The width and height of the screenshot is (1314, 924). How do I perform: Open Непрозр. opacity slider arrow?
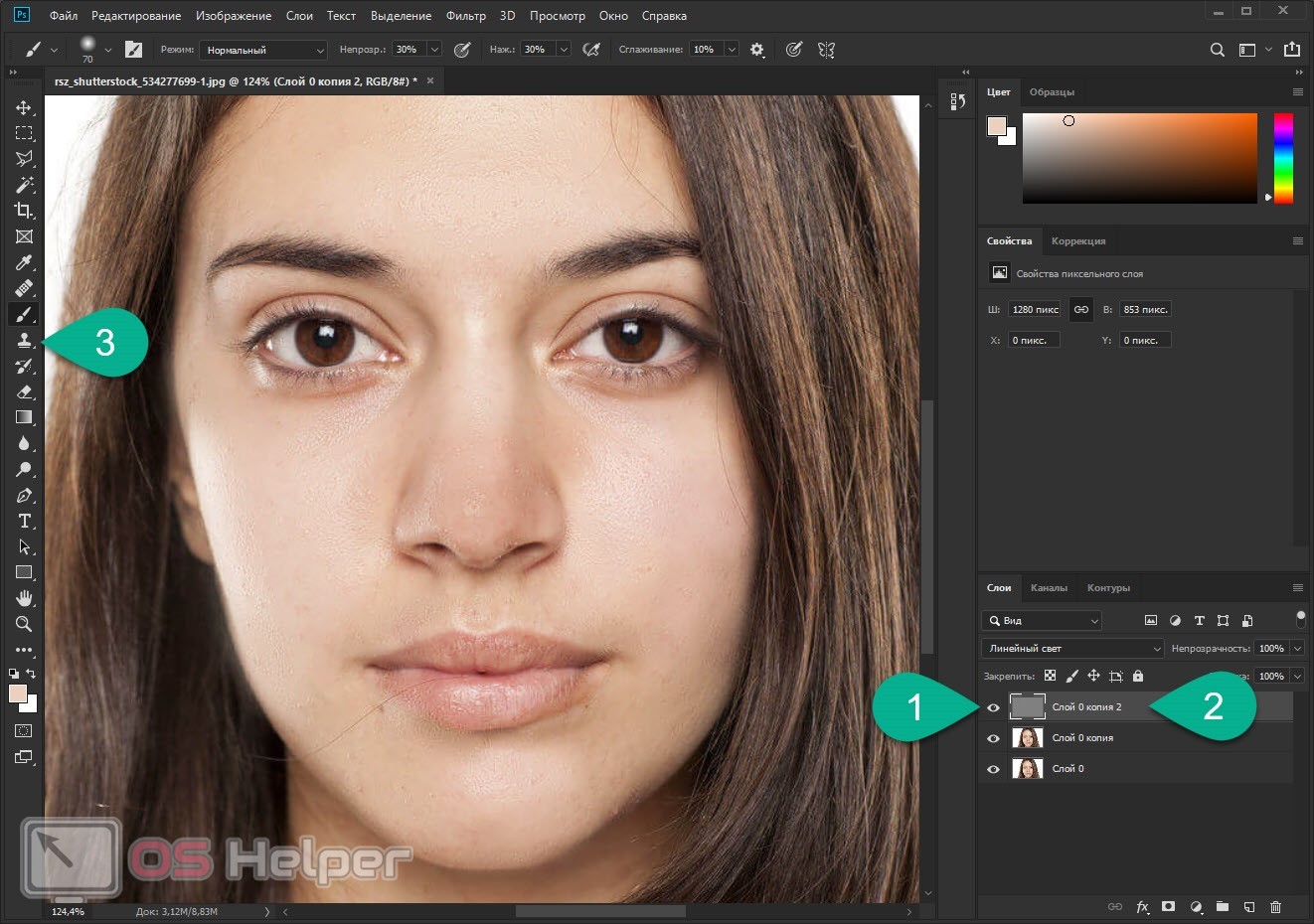[x=434, y=50]
